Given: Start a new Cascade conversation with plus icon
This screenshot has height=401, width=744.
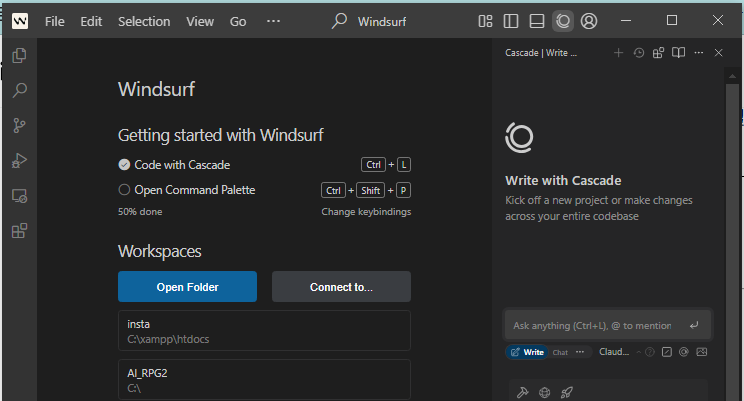Looking at the screenshot, I should [x=618, y=53].
